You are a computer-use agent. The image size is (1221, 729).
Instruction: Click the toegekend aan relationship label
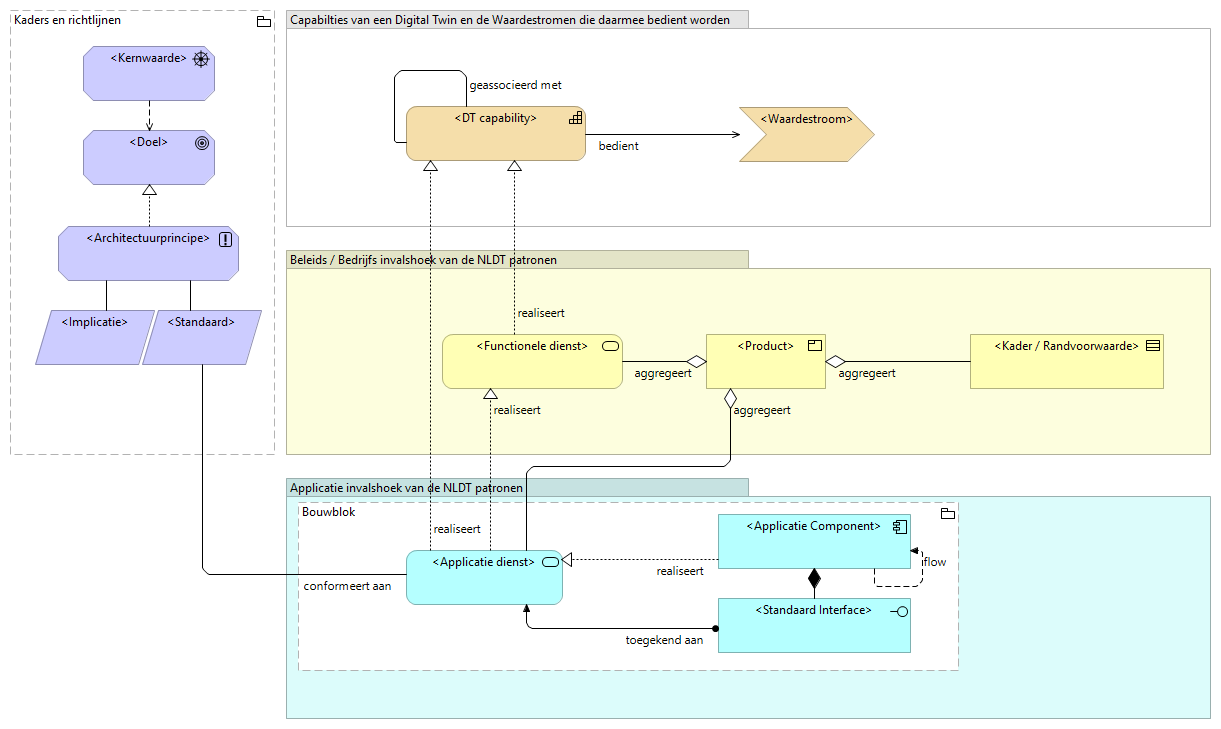point(664,639)
